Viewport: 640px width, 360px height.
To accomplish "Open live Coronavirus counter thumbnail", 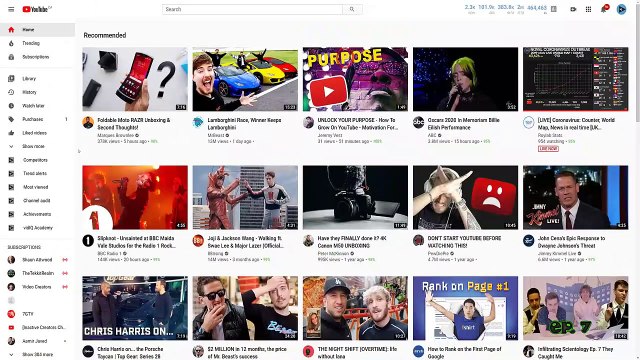I will [576, 79].
